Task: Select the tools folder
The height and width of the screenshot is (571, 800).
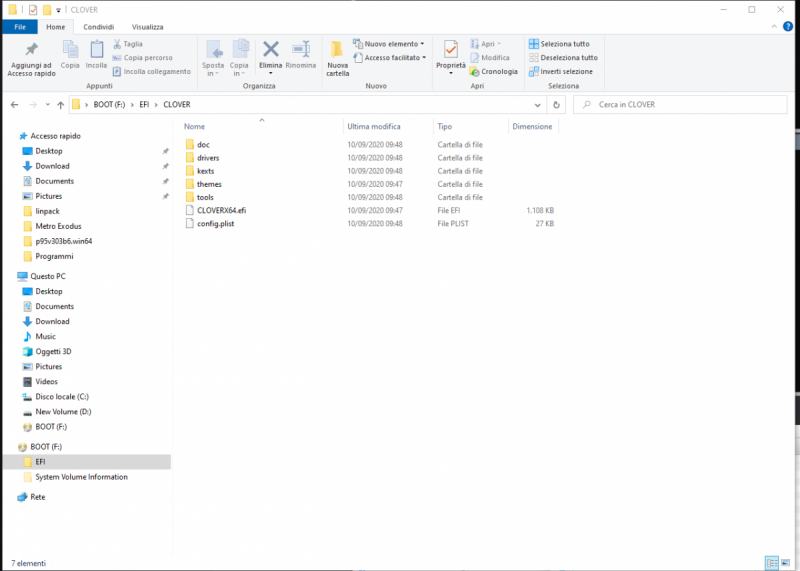Action: click(205, 197)
